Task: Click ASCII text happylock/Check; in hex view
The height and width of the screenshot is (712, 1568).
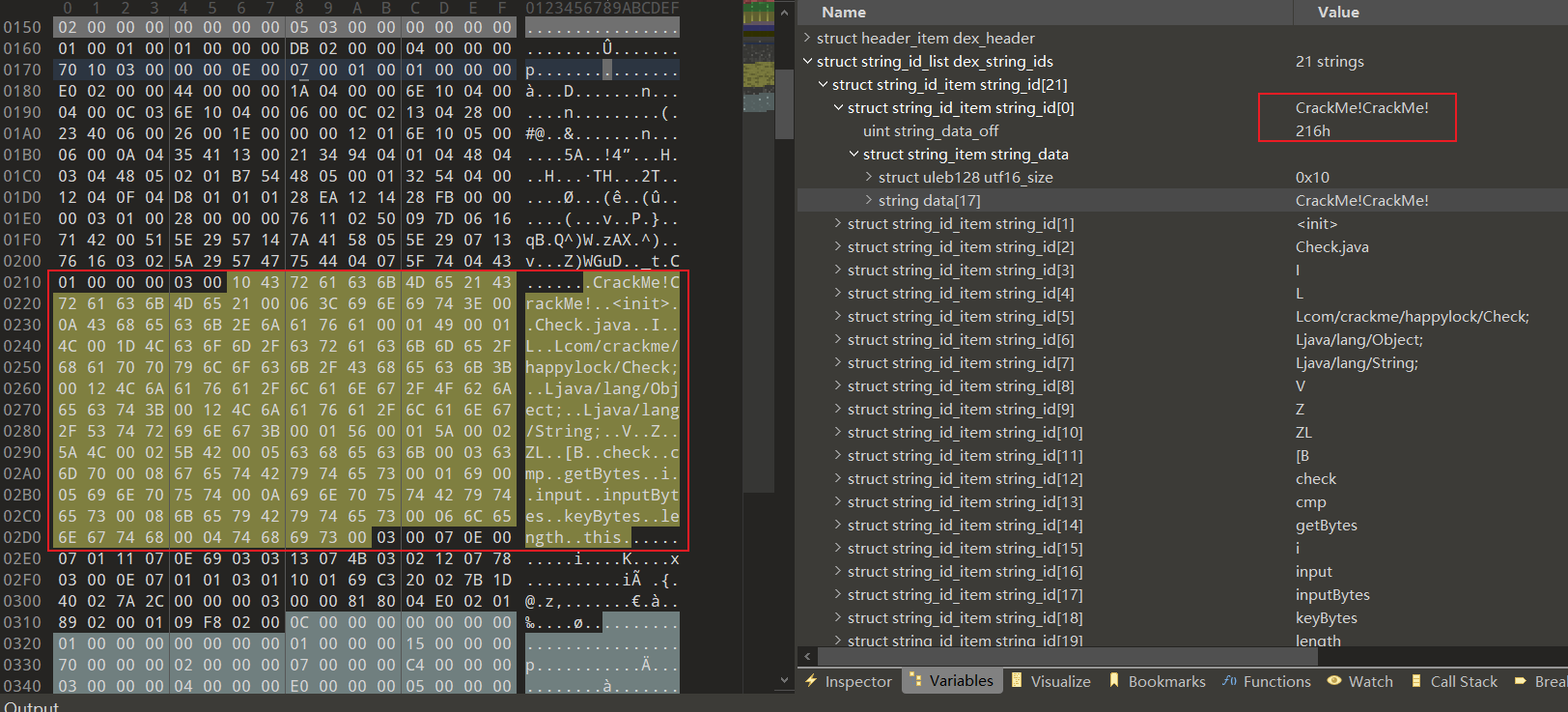Action: (602, 367)
